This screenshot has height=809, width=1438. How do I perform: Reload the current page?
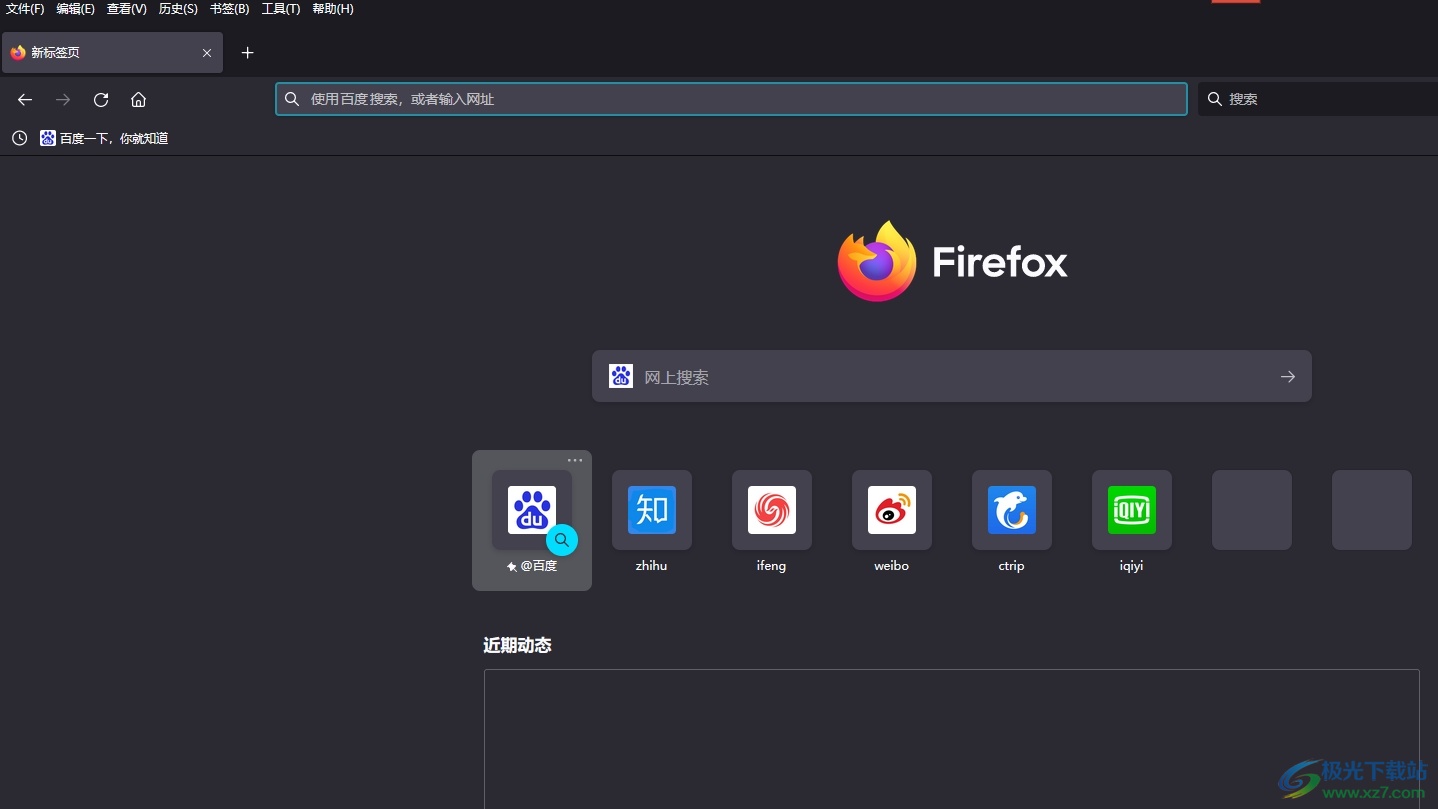pos(101,99)
